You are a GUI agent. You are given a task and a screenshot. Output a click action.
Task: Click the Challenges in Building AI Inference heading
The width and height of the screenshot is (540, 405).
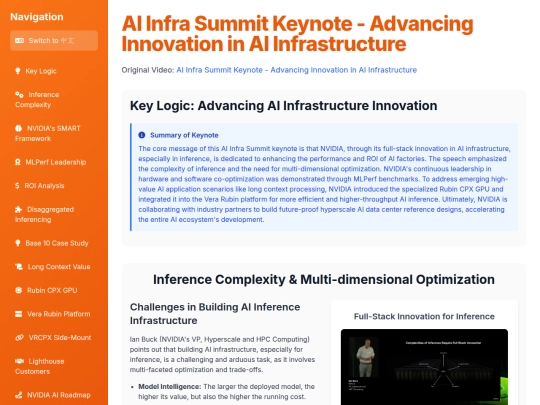[215, 313]
